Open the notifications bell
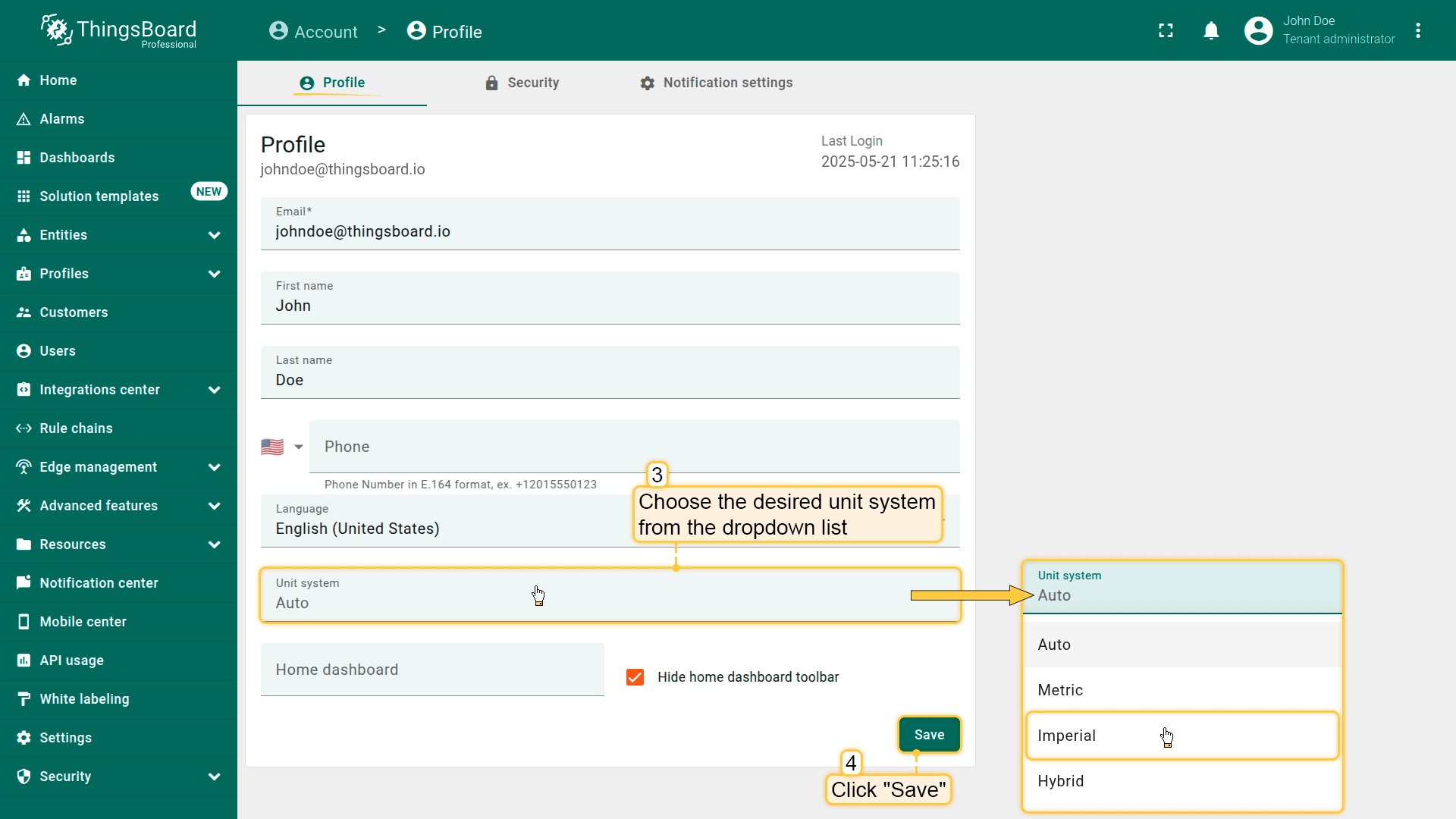1456x819 pixels. click(1211, 30)
